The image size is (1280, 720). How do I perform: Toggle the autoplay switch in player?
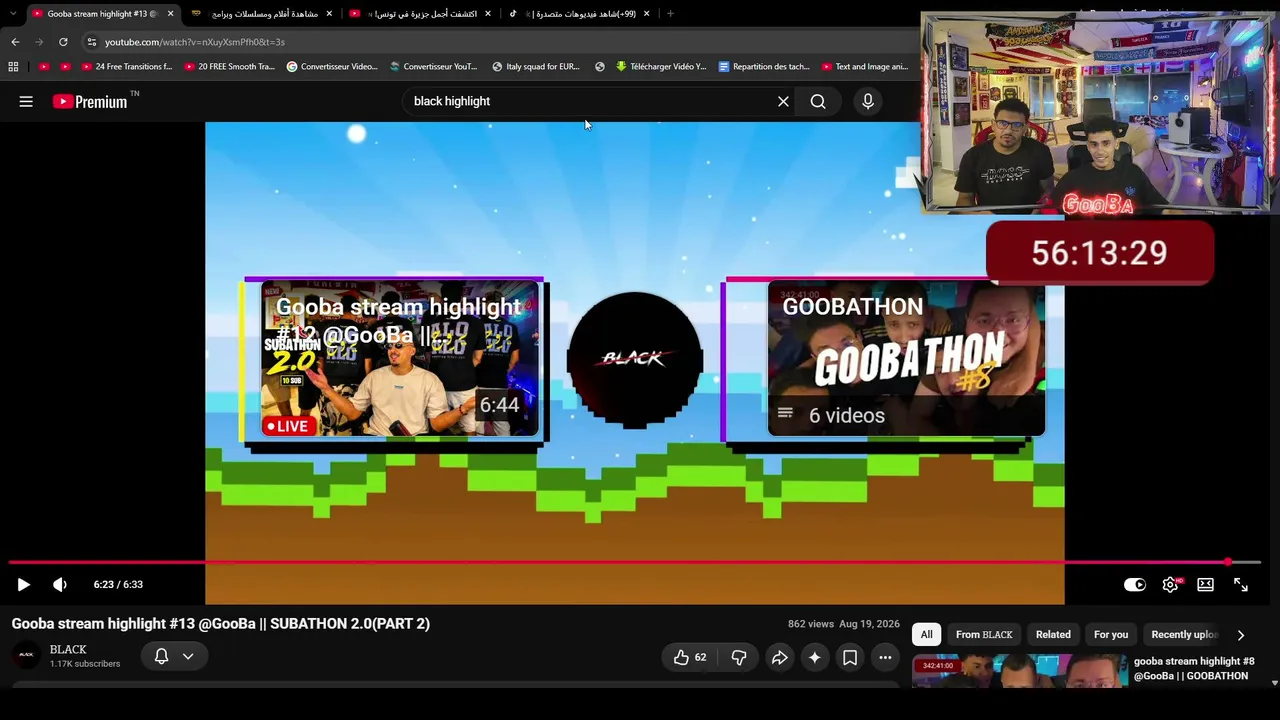click(x=1134, y=585)
